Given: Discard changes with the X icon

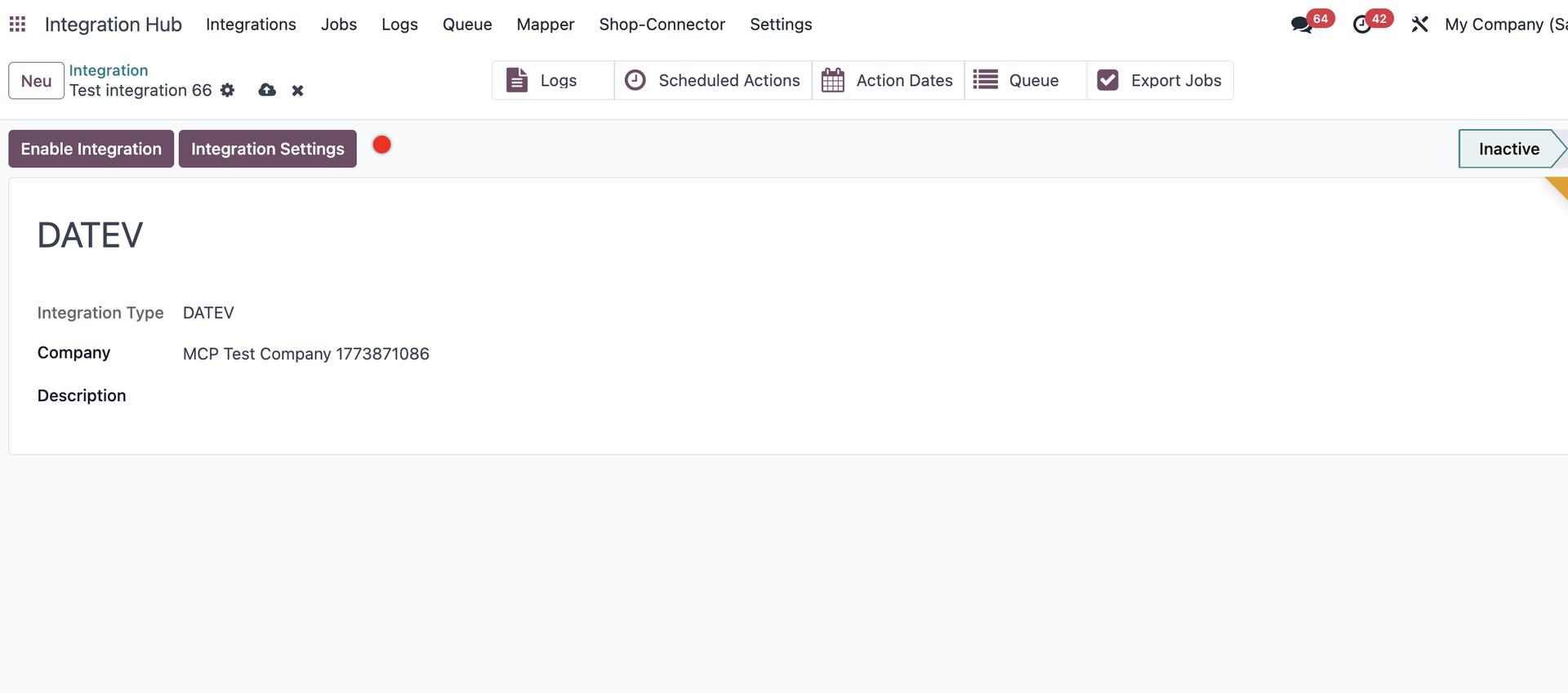Looking at the screenshot, I should pyautogui.click(x=298, y=91).
